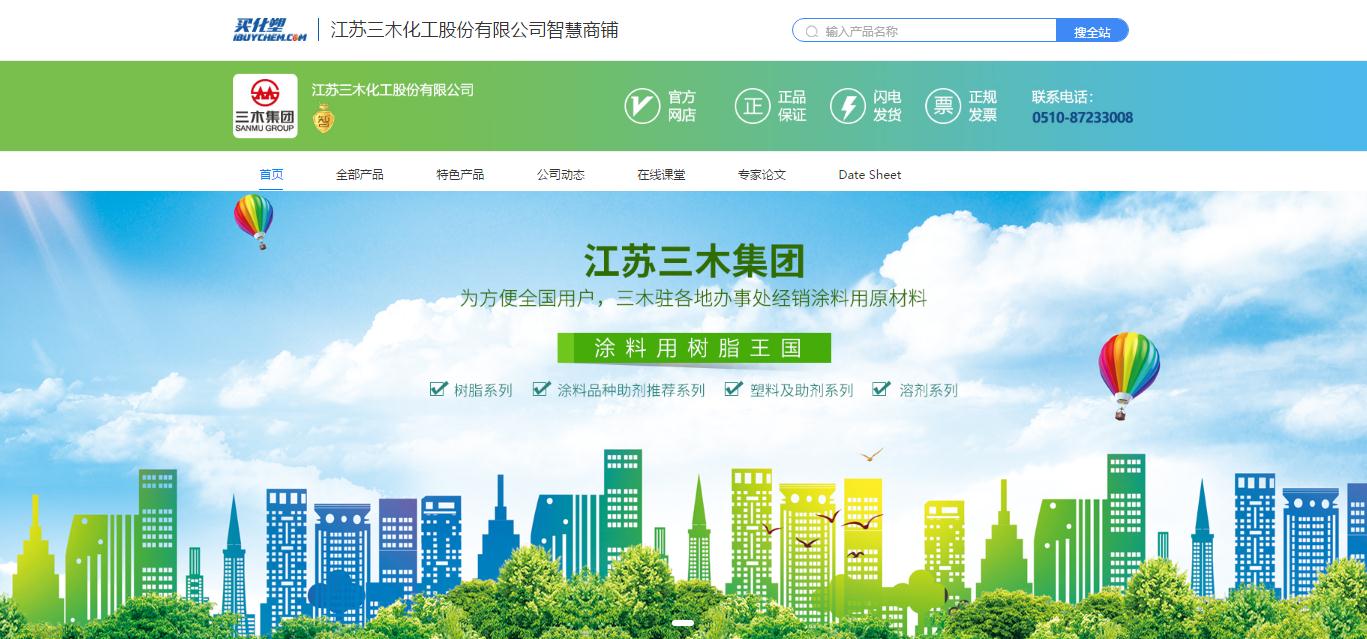
Task: Click the 正规发票 invoice icon
Action: pos(943,106)
